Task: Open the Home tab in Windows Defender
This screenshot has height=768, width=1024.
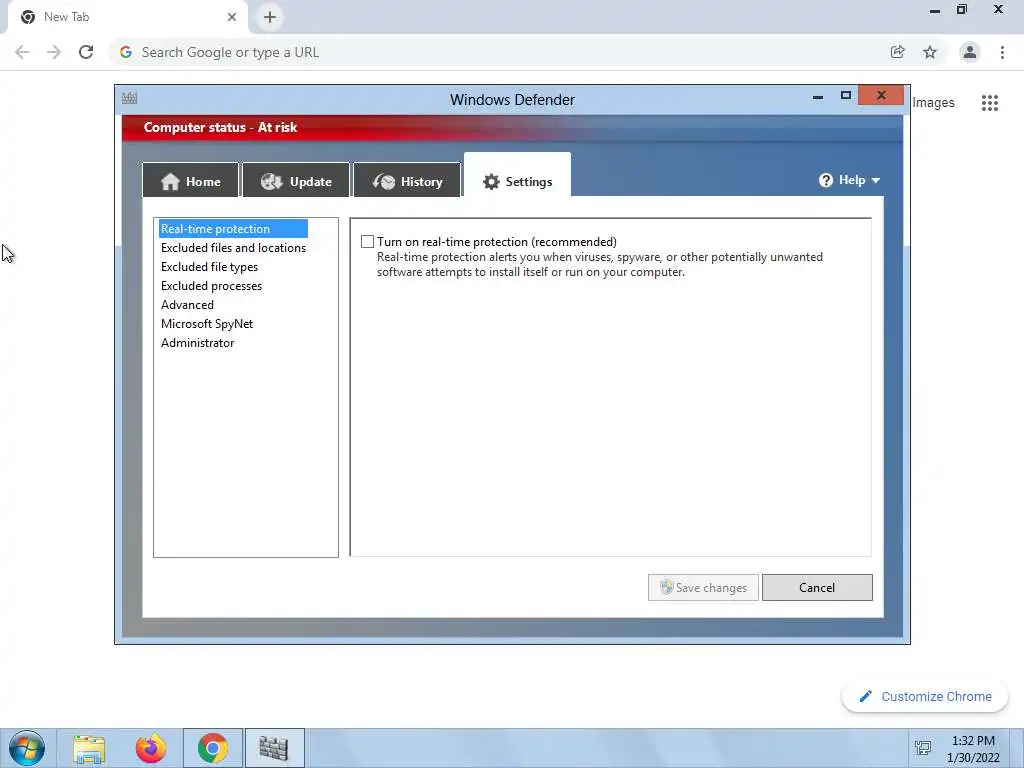Action: (x=191, y=181)
